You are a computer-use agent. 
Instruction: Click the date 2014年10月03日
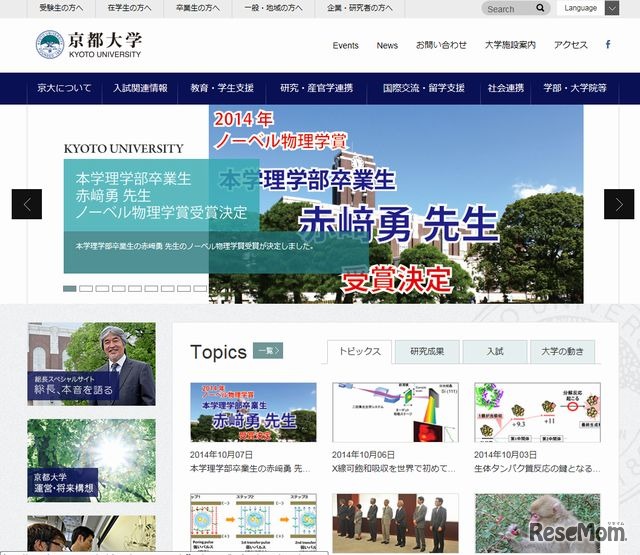click(505, 455)
